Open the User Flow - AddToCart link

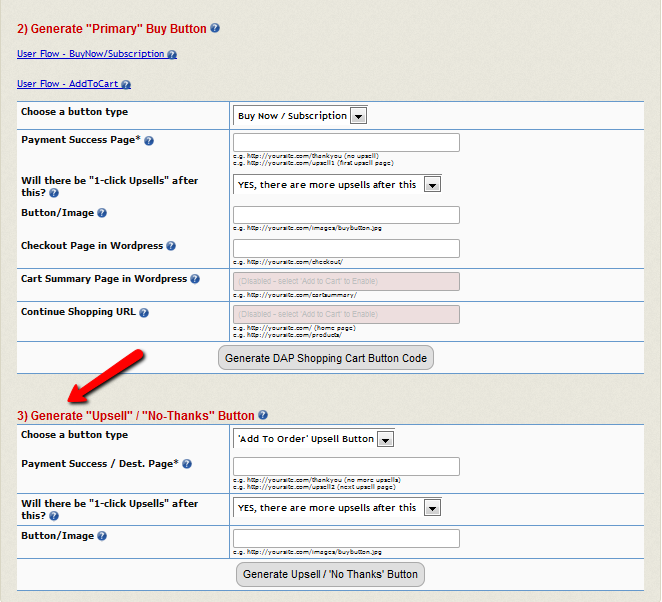68,84
